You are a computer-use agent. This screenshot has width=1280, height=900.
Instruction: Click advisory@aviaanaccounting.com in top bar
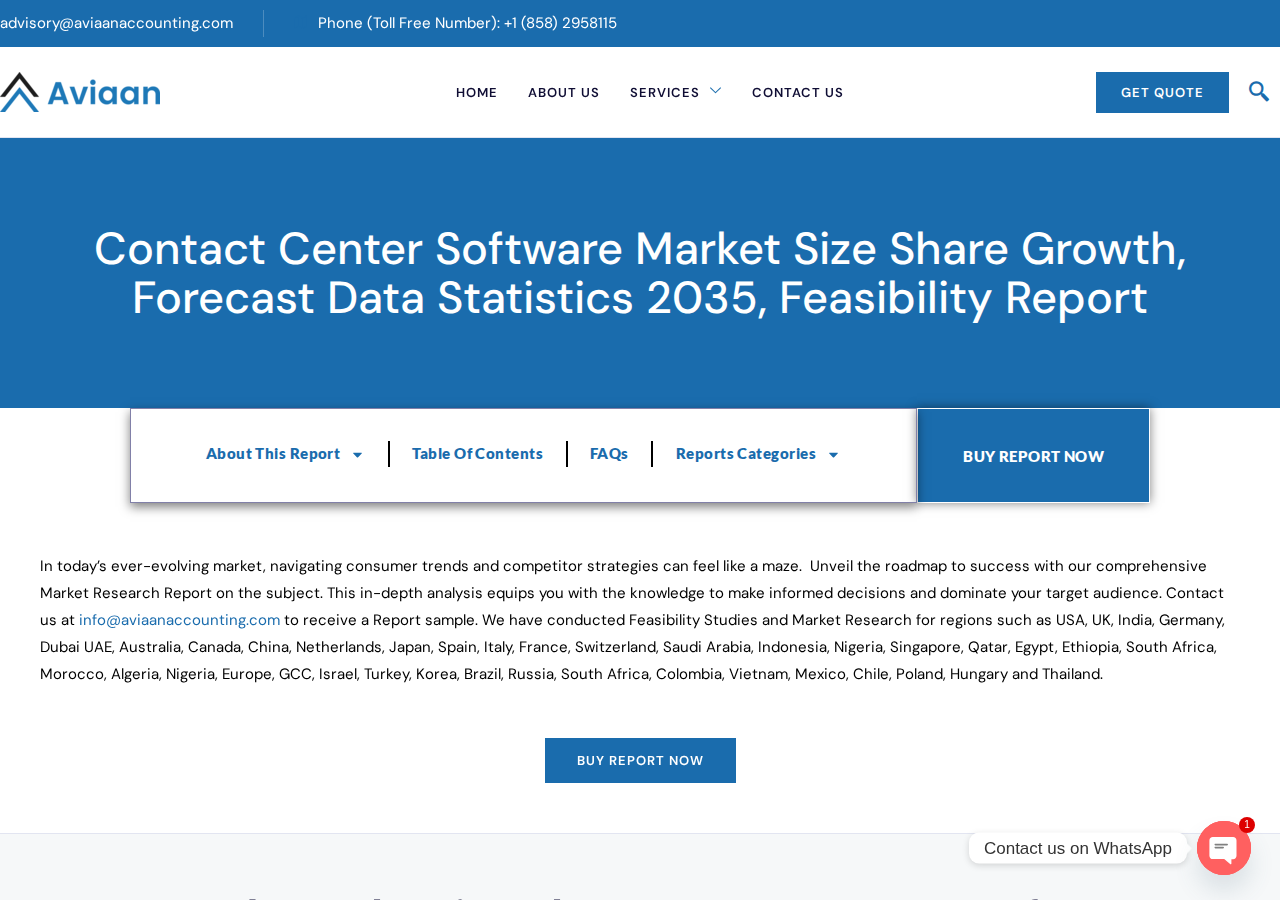coord(117,23)
